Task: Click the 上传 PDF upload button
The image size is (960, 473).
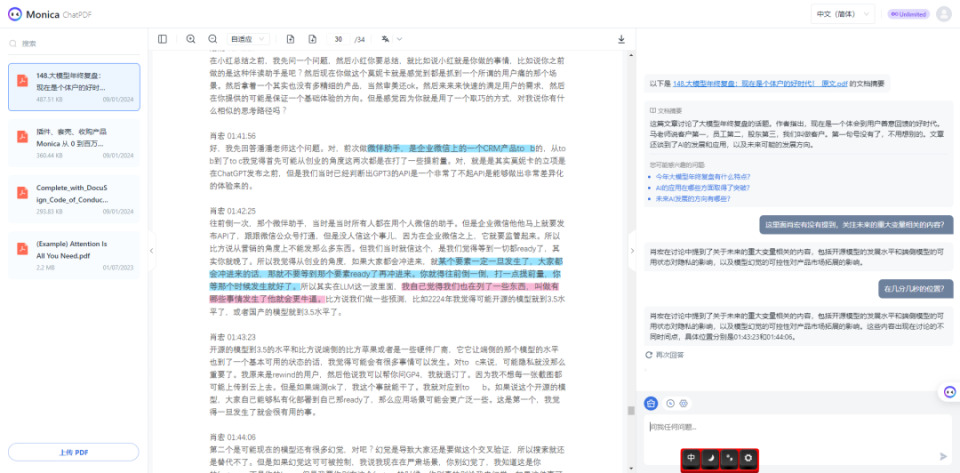Action: pyautogui.click(x=73, y=452)
